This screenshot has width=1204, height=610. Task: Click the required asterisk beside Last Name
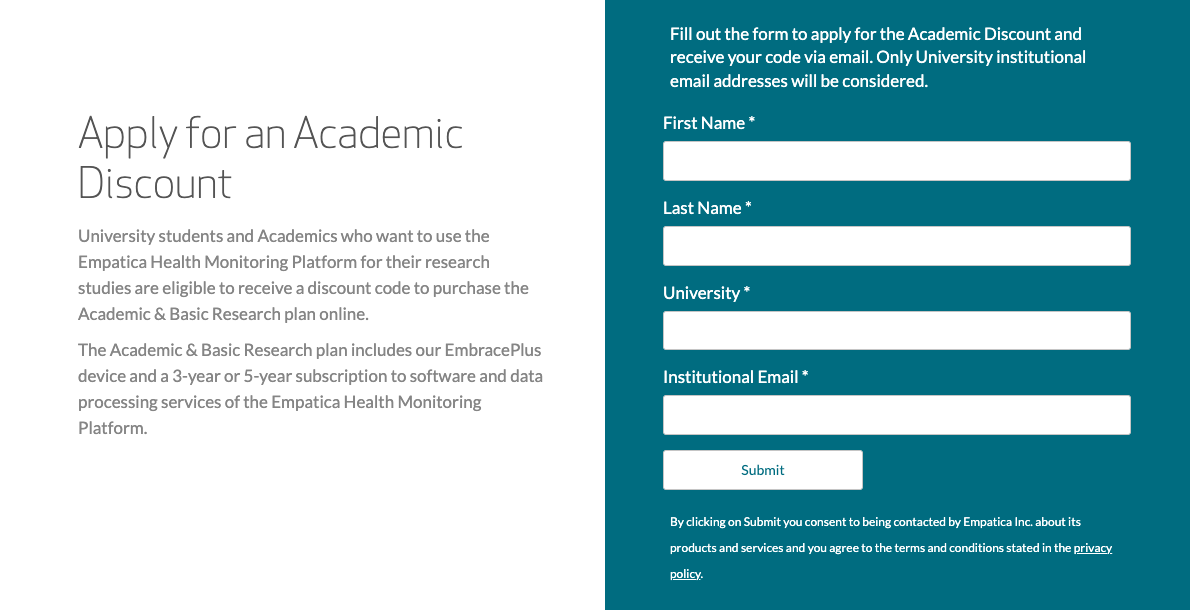pyautogui.click(x=748, y=207)
